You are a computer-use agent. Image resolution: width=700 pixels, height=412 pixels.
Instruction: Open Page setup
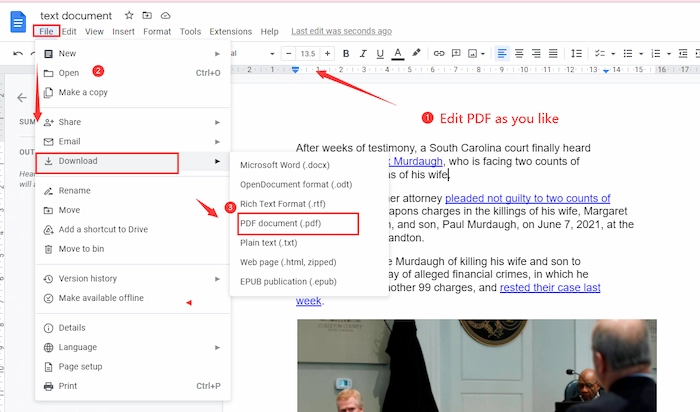[x=133, y=366]
